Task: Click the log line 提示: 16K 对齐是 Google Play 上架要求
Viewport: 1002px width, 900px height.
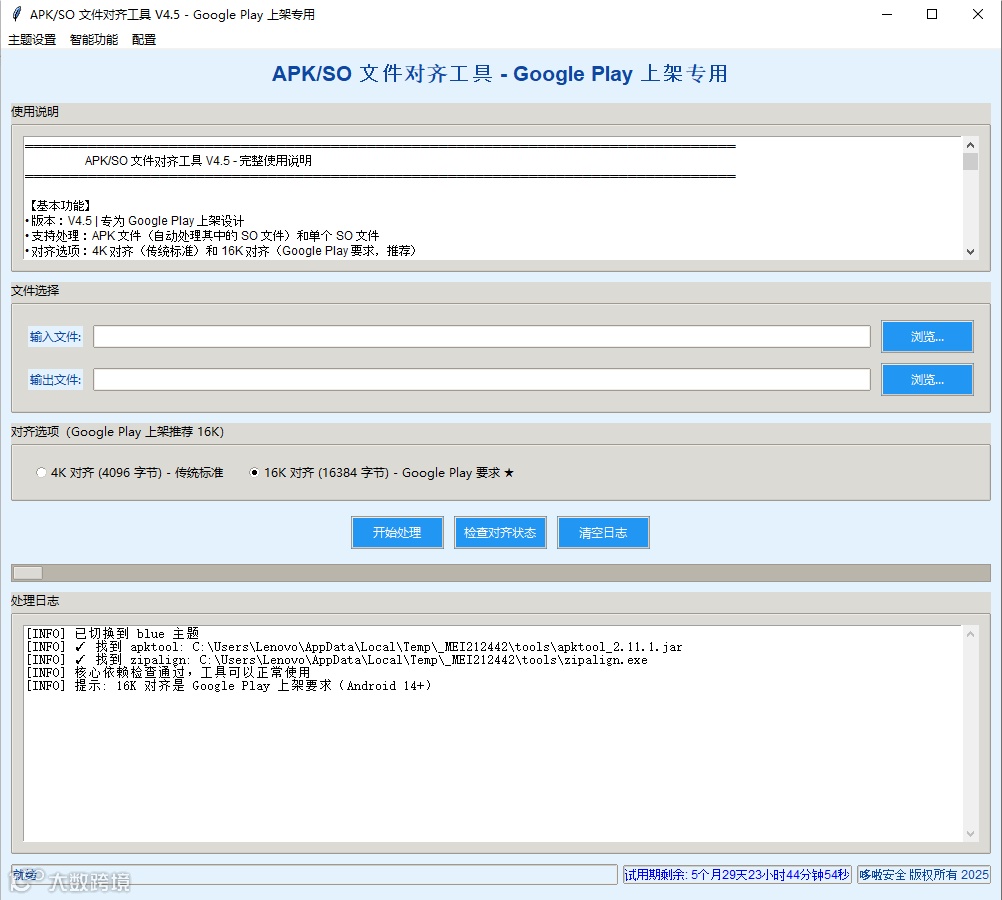Action: point(229,685)
